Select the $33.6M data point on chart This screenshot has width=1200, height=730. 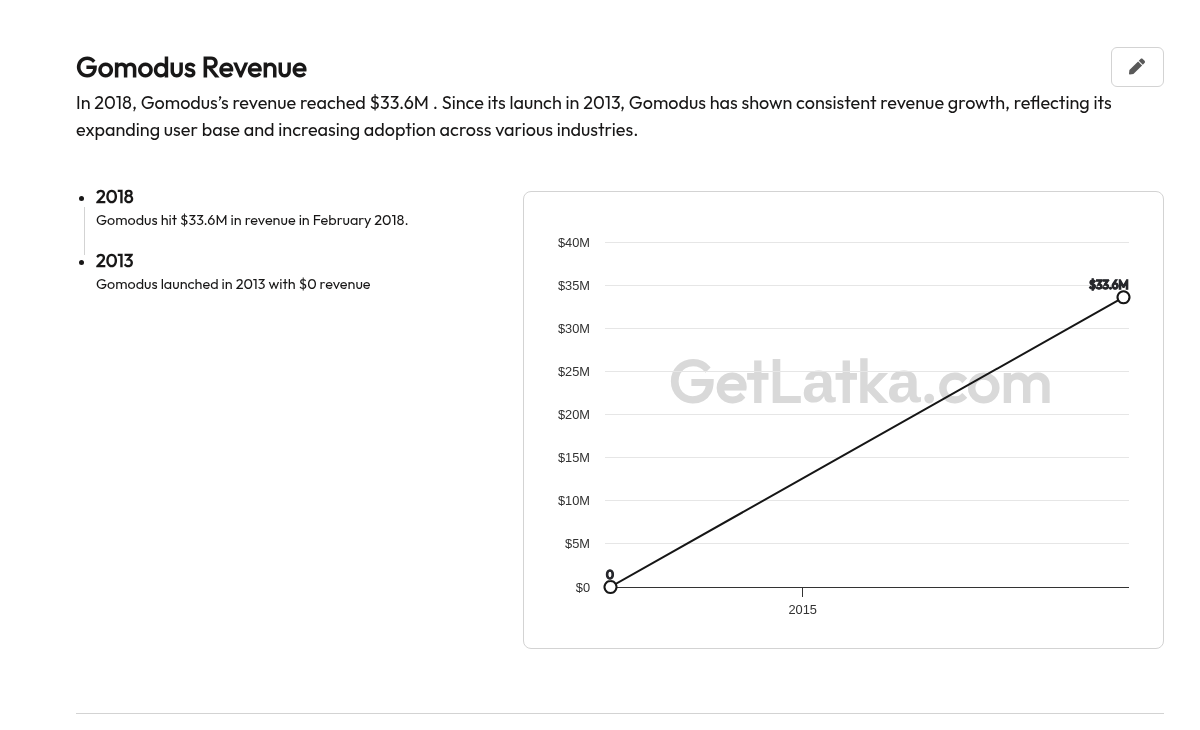(x=1123, y=297)
